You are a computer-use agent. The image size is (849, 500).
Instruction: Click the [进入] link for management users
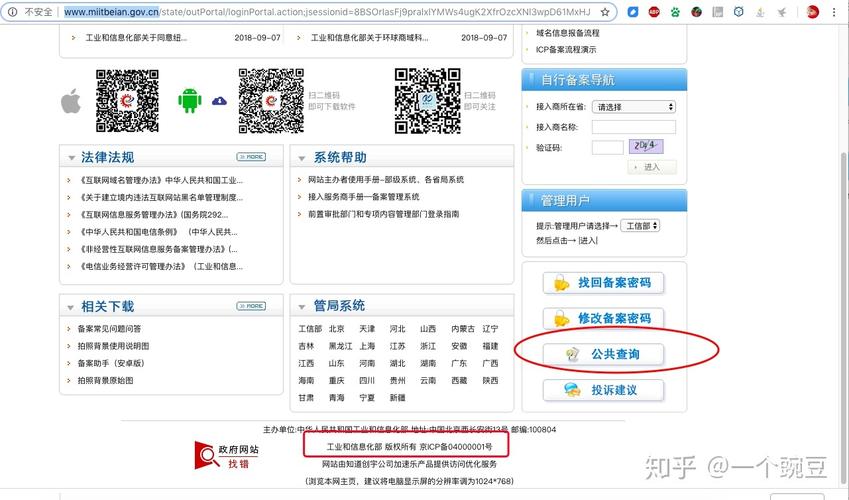point(588,241)
